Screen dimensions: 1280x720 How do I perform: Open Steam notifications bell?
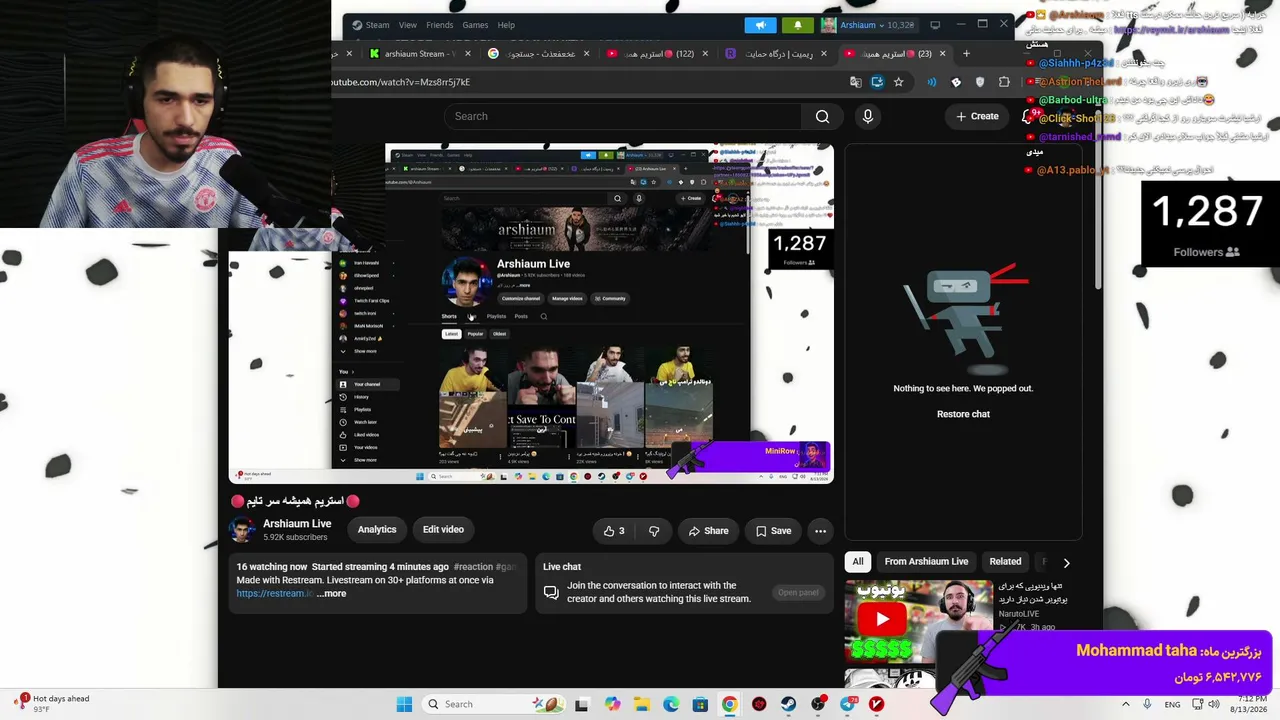(x=797, y=25)
